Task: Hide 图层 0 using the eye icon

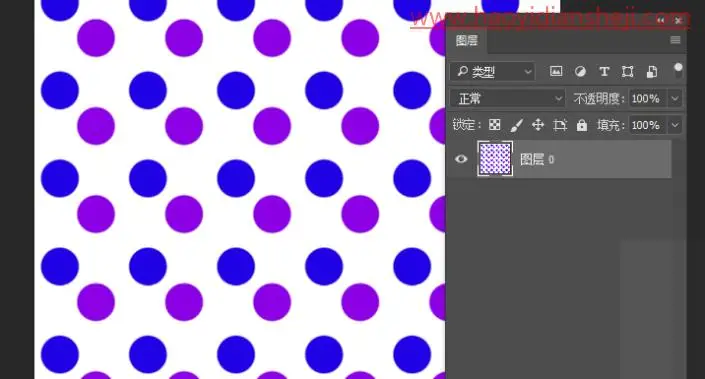Action: pyautogui.click(x=461, y=159)
